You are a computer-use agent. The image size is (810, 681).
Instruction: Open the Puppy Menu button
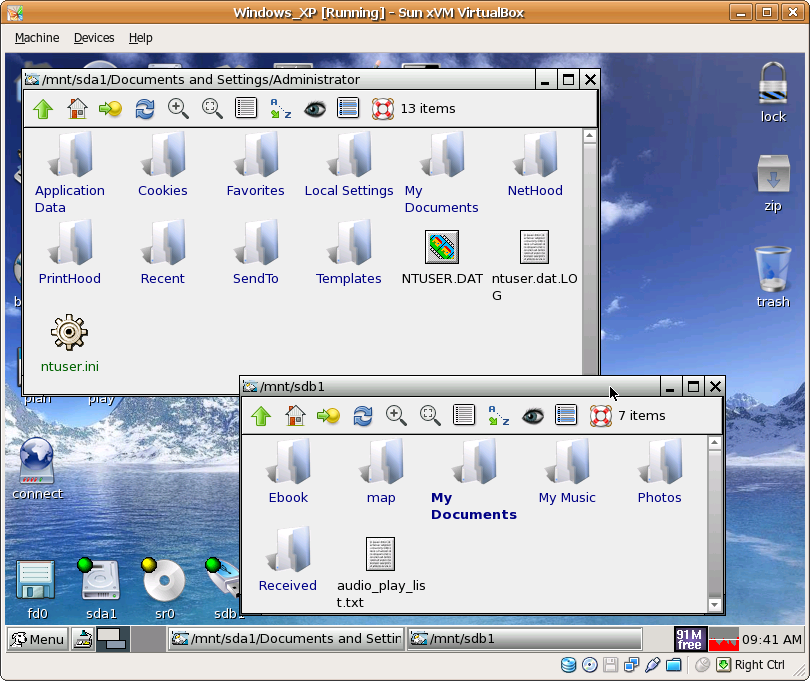pos(38,639)
